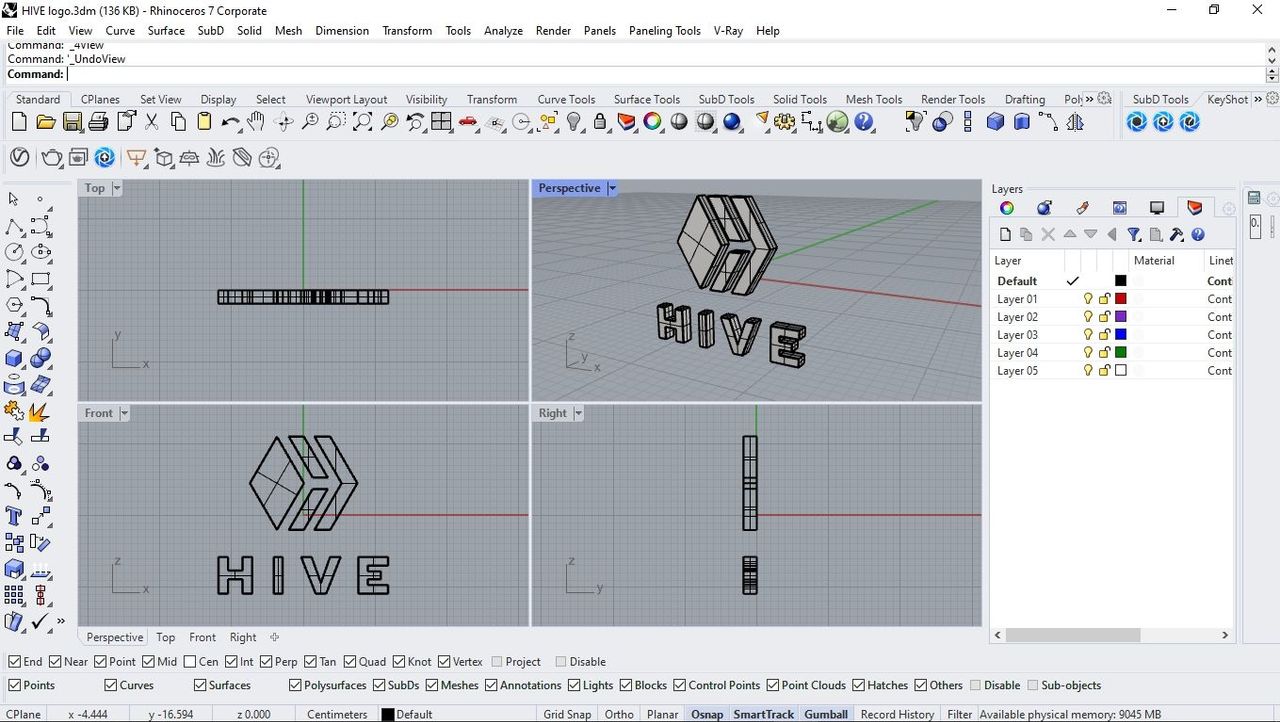The width and height of the screenshot is (1280, 722).
Task: Click the blue box solid icon in toolbar
Action: pyautogui.click(x=995, y=122)
